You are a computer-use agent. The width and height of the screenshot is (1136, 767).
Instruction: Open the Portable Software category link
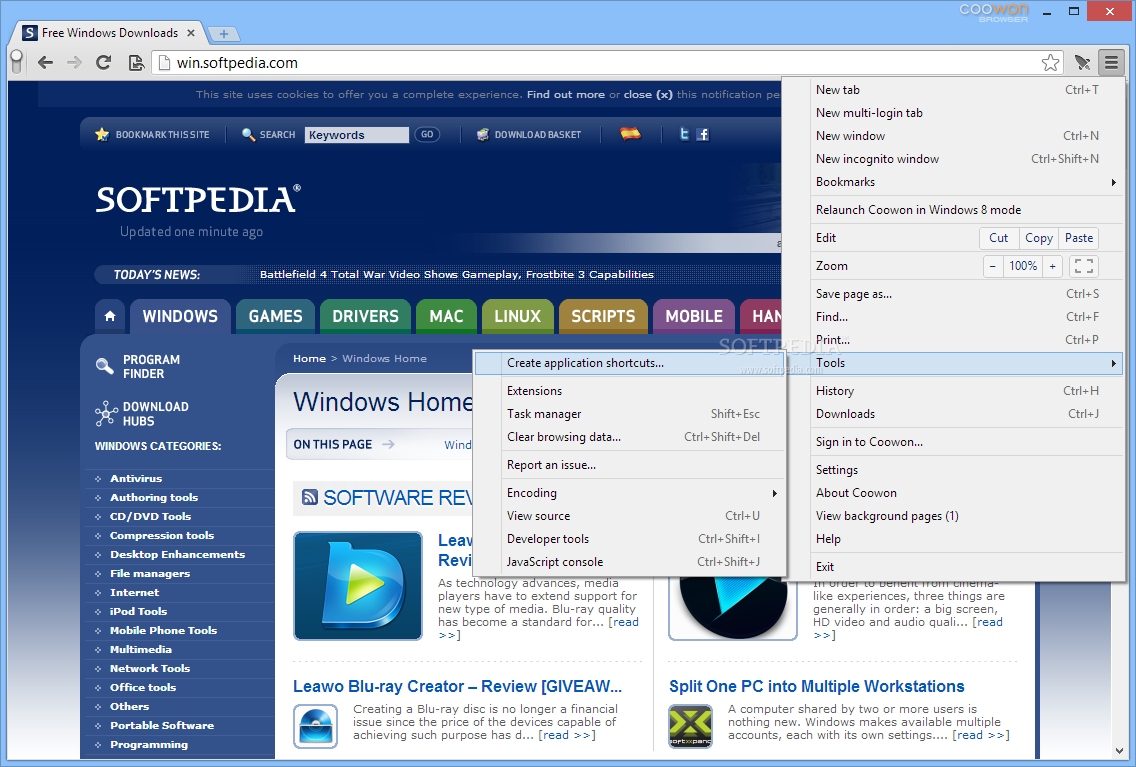click(x=162, y=725)
